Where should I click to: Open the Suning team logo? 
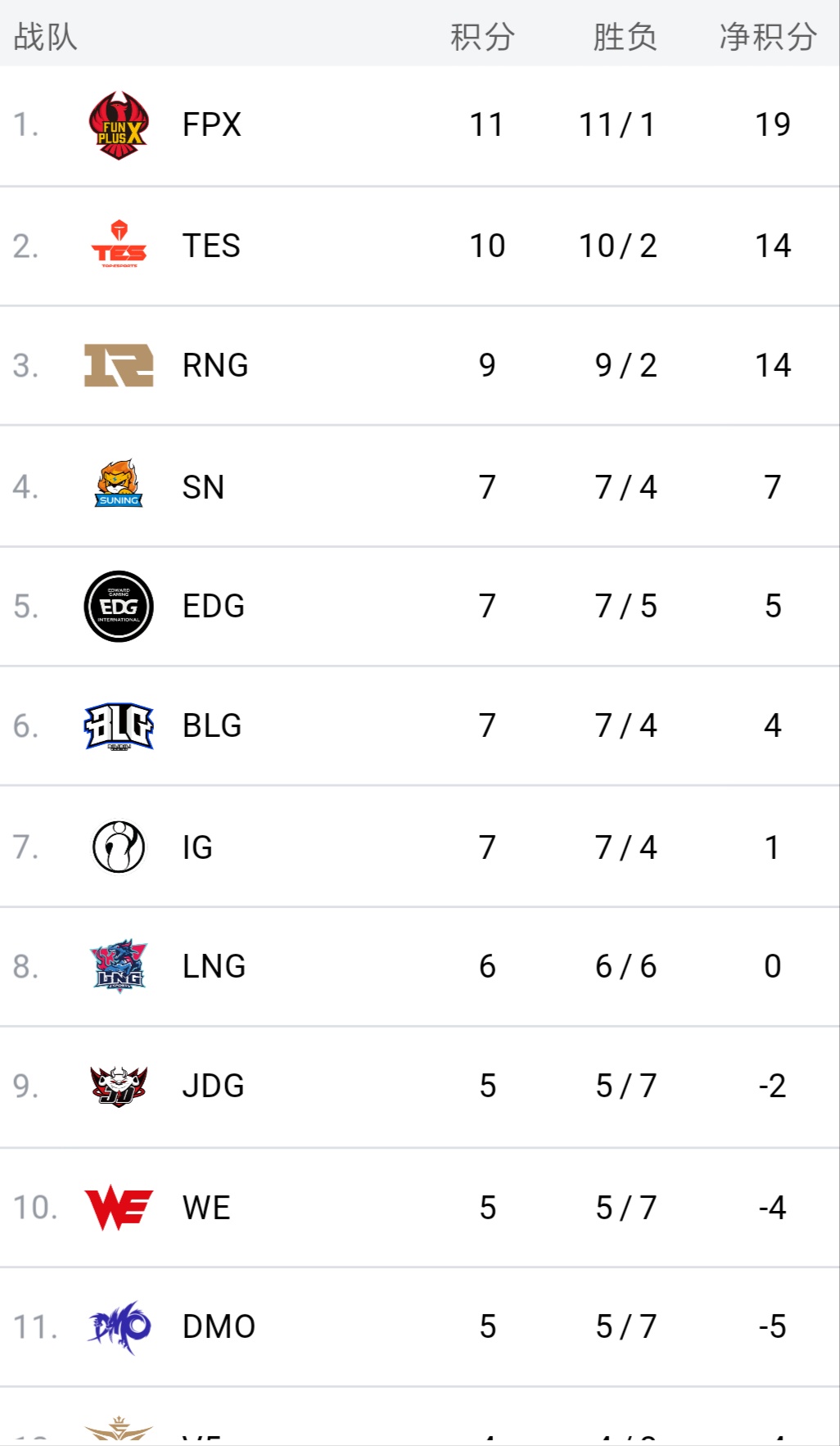[x=119, y=486]
